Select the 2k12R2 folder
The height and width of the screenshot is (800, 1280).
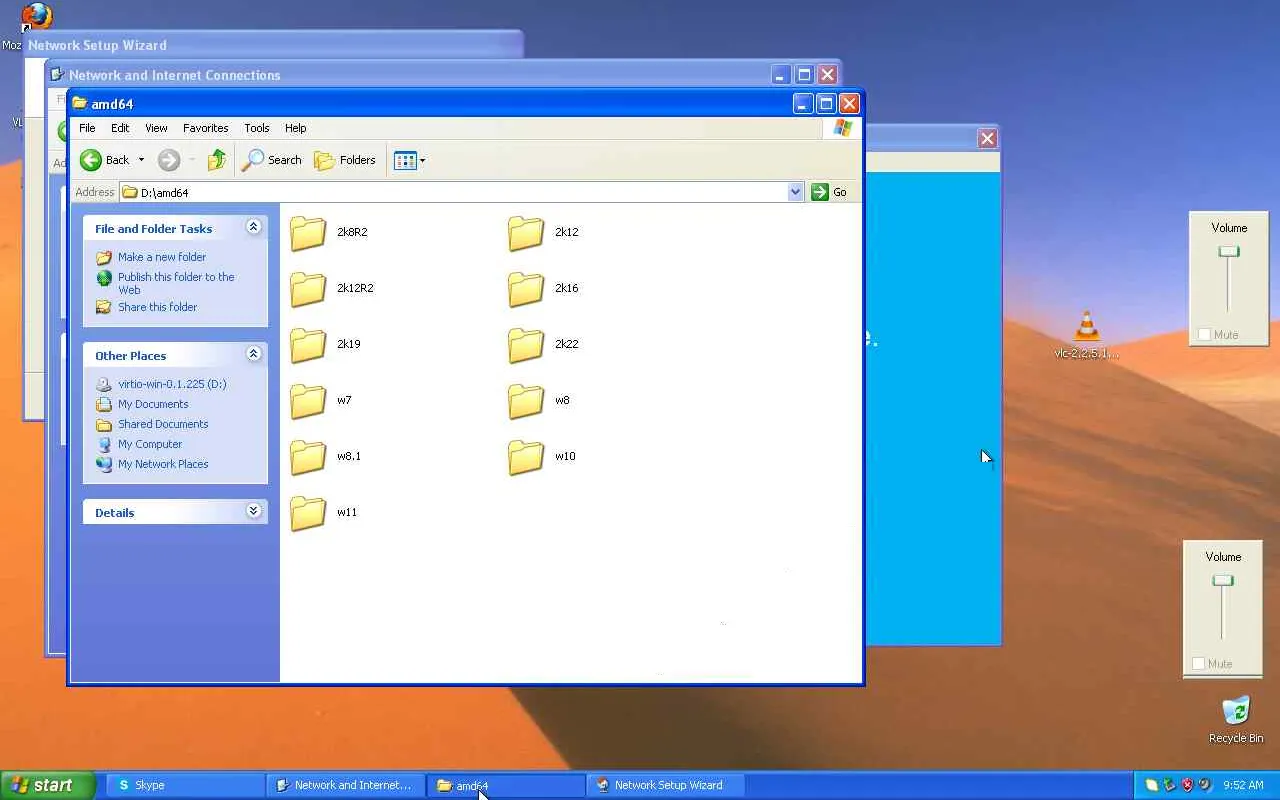click(x=308, y=289)
